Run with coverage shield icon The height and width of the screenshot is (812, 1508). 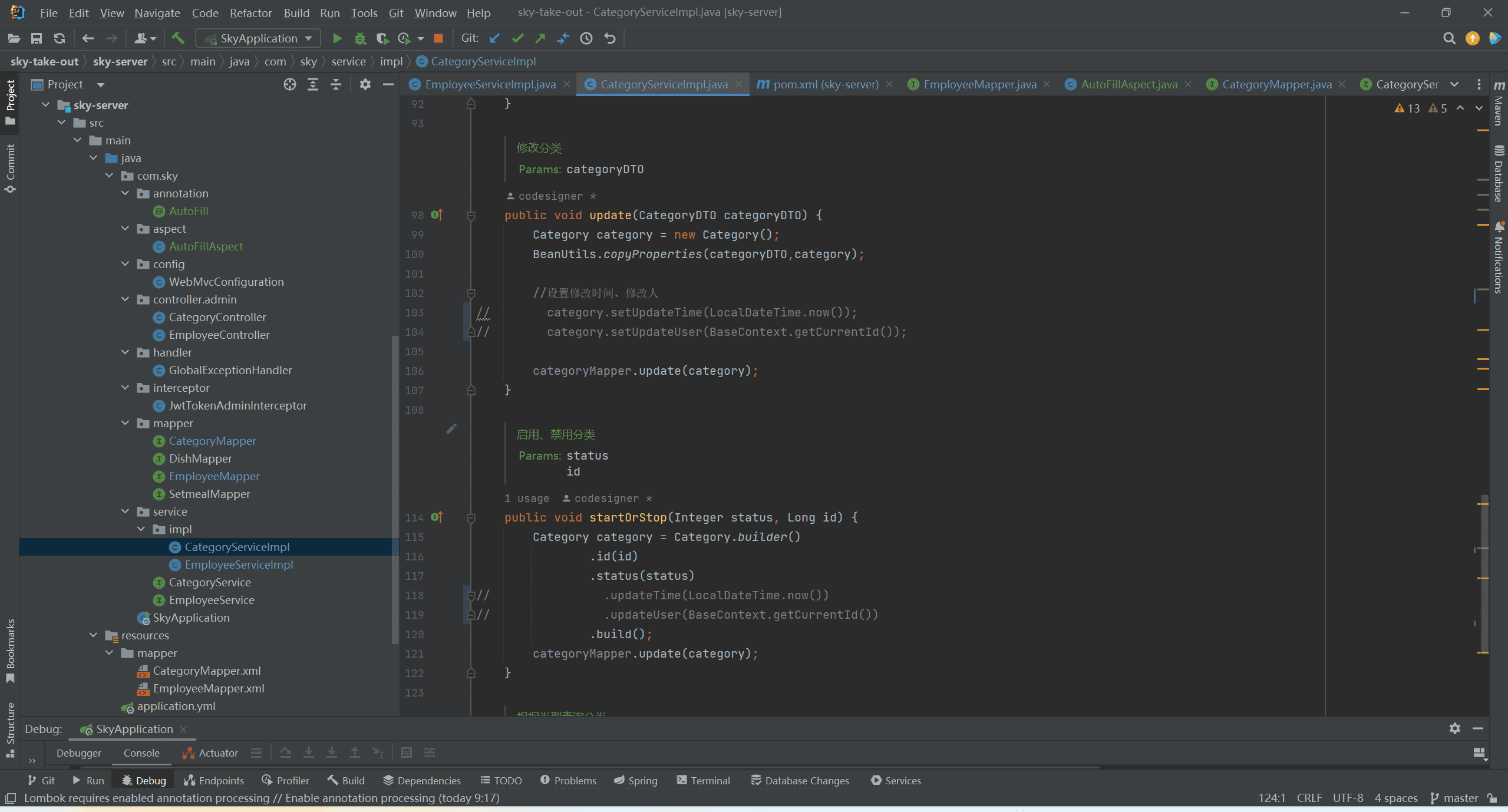[382, 38]
